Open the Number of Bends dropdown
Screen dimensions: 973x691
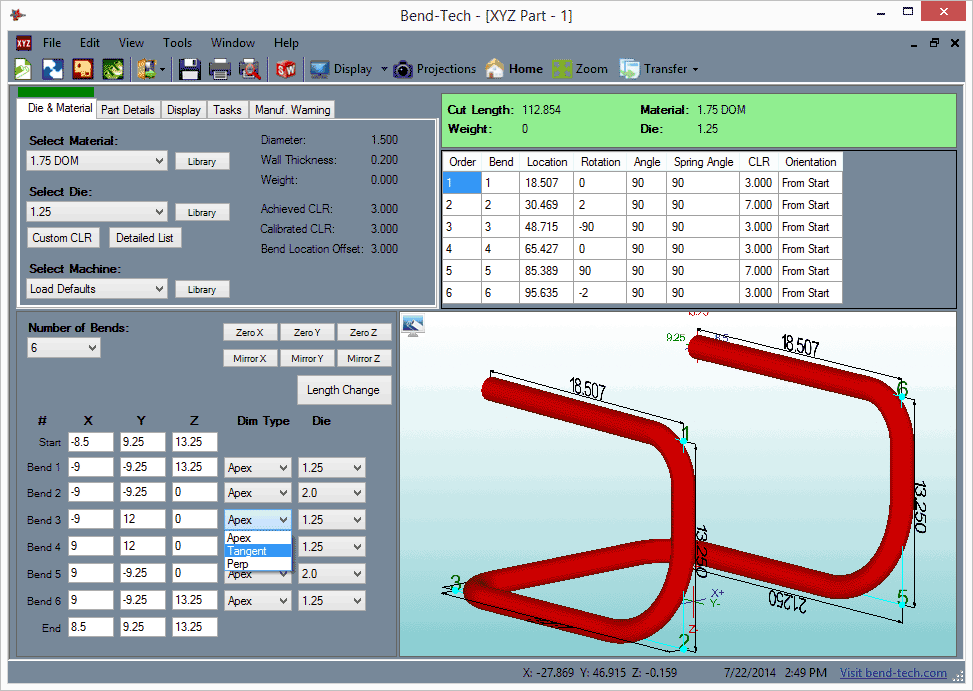point(63,345)
